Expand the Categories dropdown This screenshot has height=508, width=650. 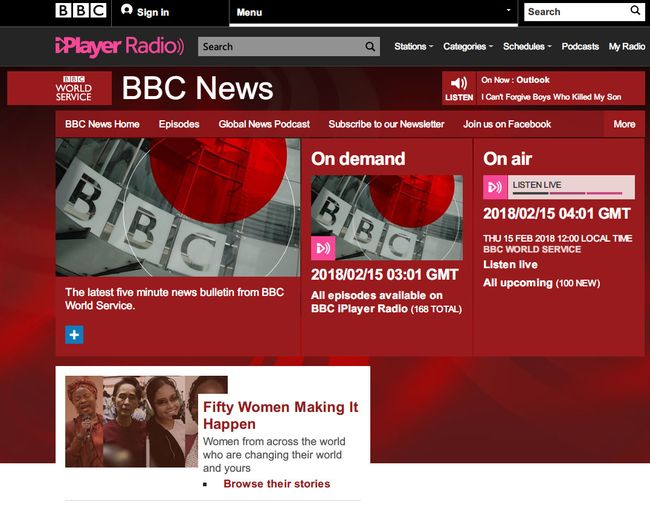coord(468,46)
